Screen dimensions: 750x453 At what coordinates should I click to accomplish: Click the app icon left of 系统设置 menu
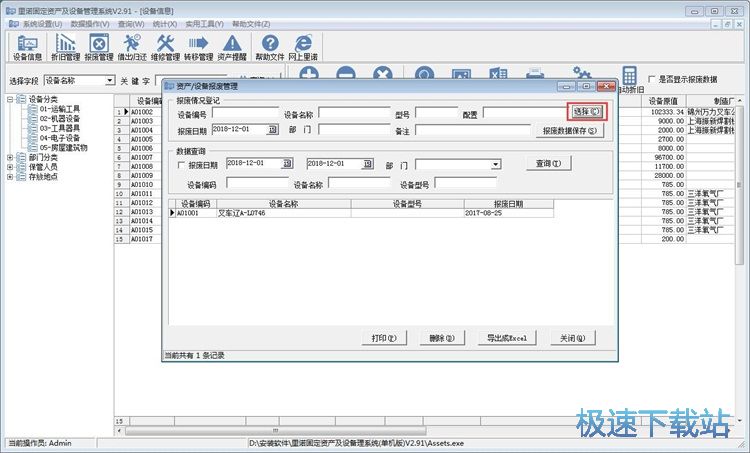(14, 23)
